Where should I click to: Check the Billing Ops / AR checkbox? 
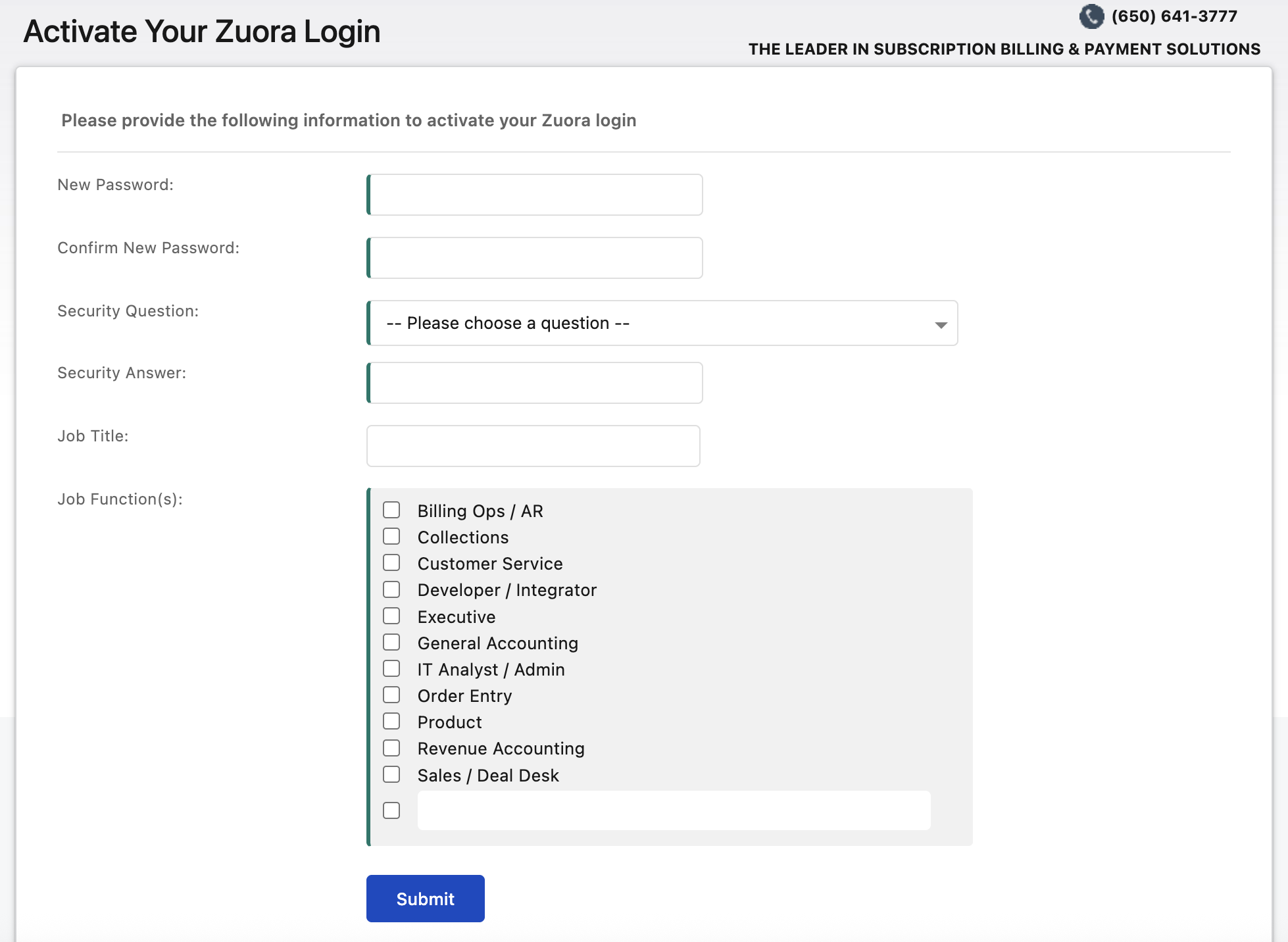pos(391,510)
